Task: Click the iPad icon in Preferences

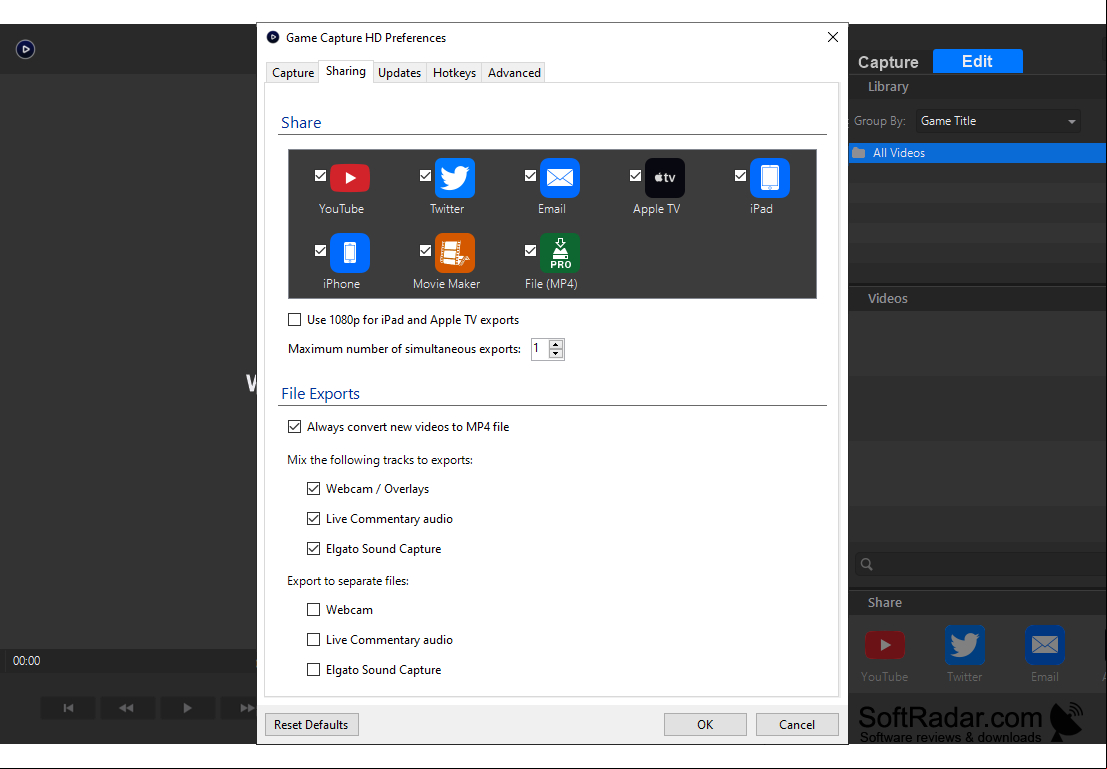Action: 770,178
